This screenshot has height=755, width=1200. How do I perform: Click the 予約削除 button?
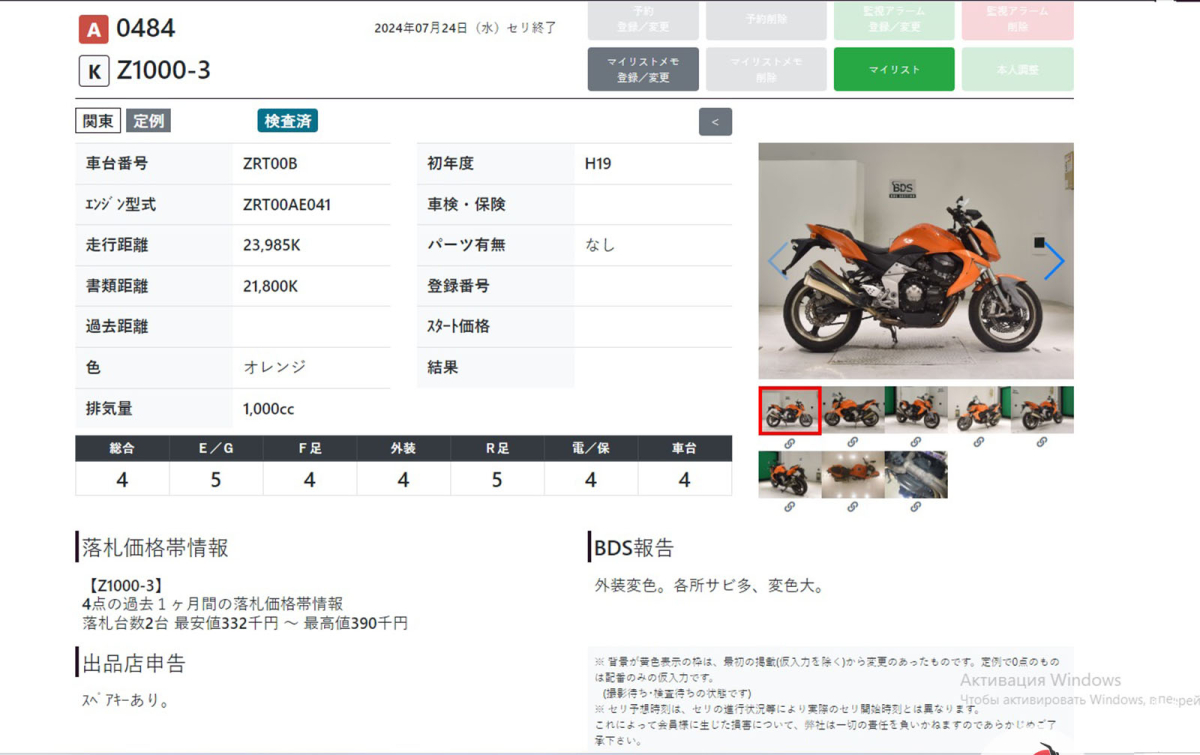(766, 19)
